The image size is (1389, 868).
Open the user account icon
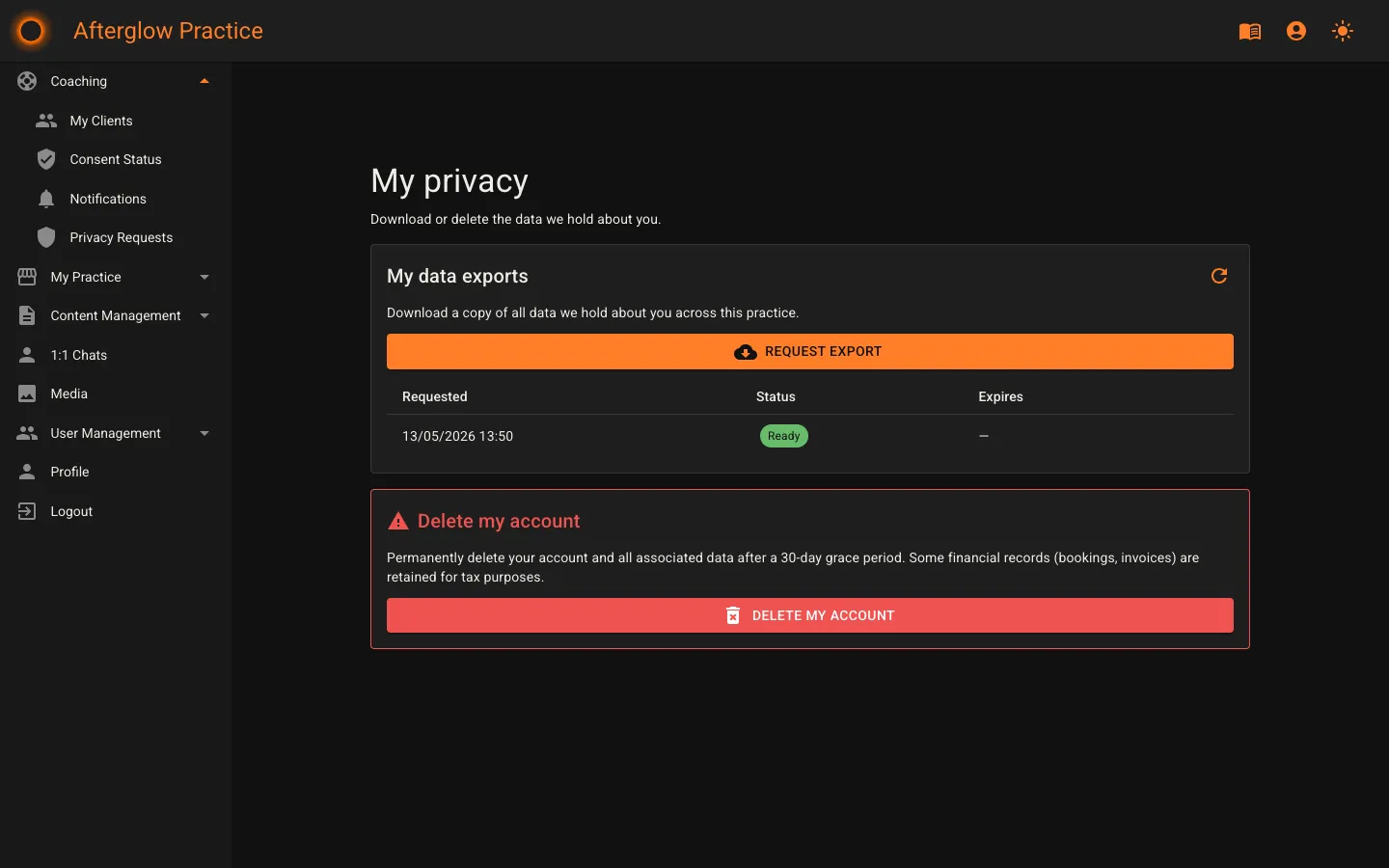pyautogui.click(x=1296, y=31)
